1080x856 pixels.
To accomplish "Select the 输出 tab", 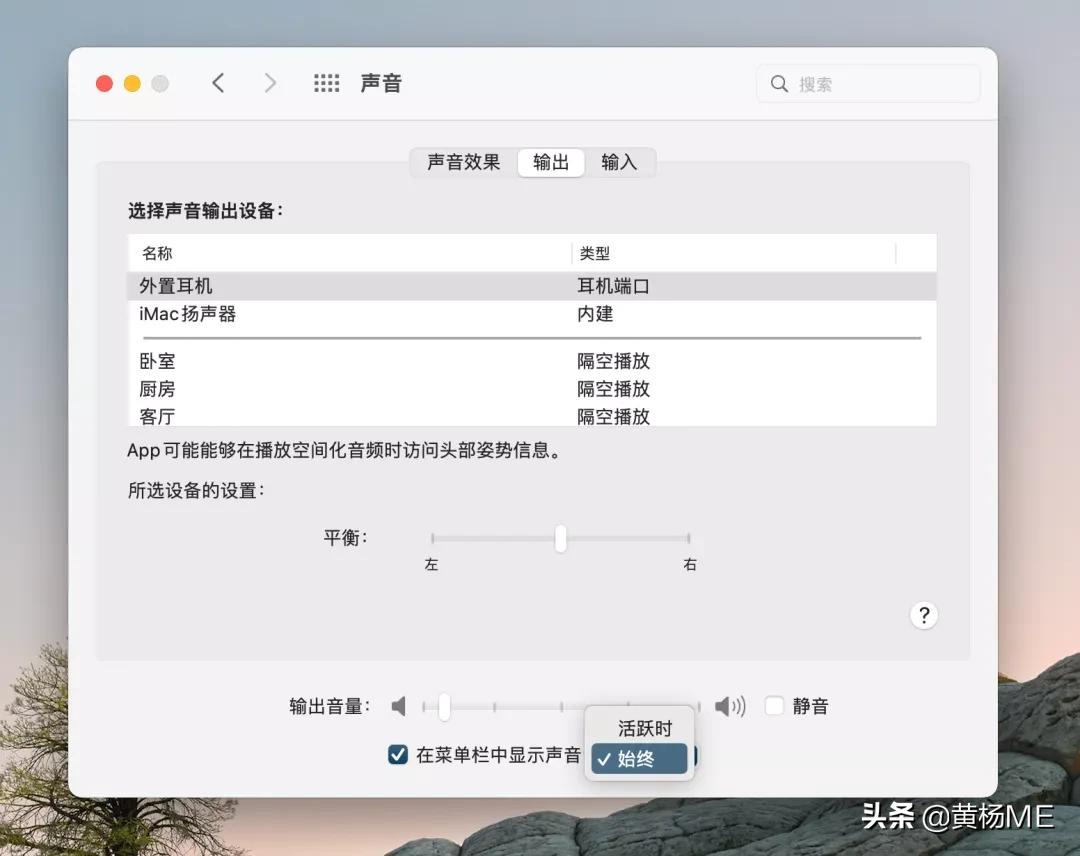I will [x=550, y=162].
